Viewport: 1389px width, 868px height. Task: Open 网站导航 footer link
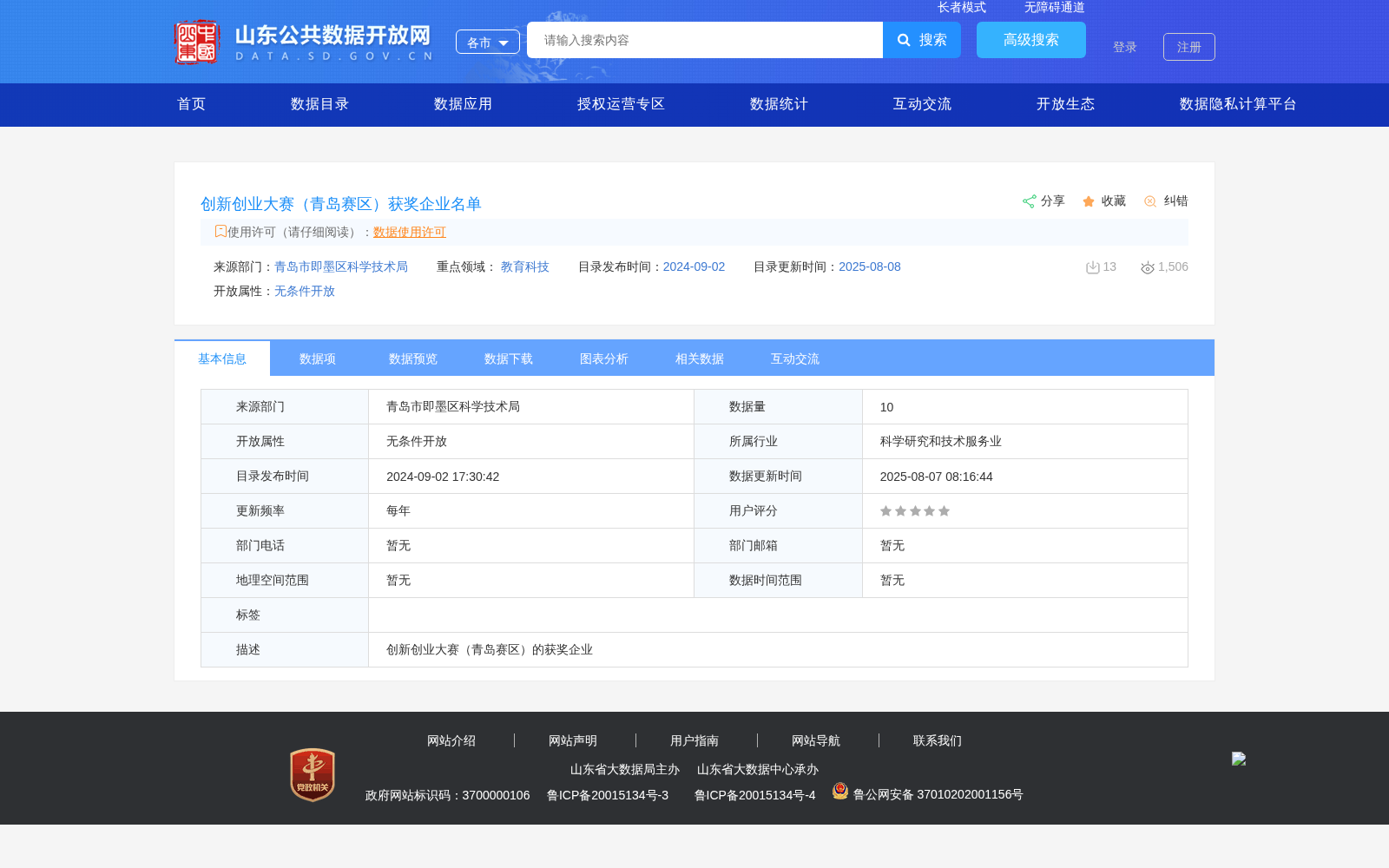[816, 740]
